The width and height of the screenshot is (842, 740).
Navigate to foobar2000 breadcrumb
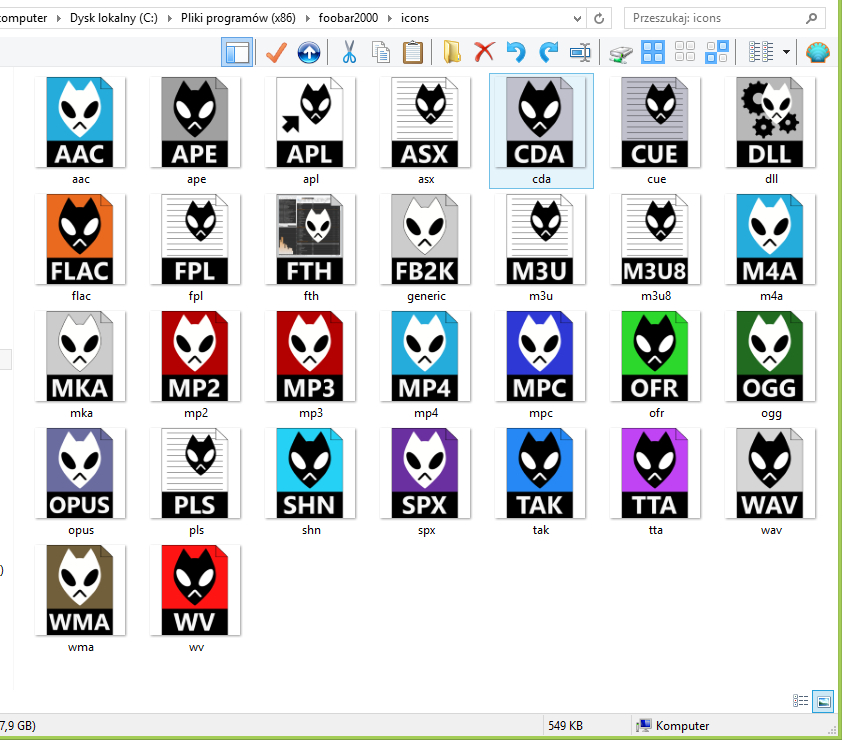point(348,18)
